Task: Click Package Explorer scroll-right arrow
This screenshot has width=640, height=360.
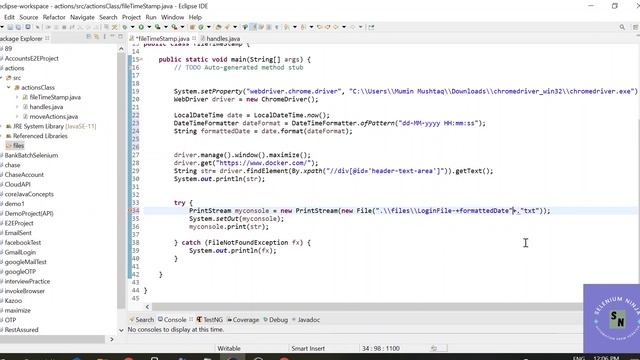Action: (111, 339)
